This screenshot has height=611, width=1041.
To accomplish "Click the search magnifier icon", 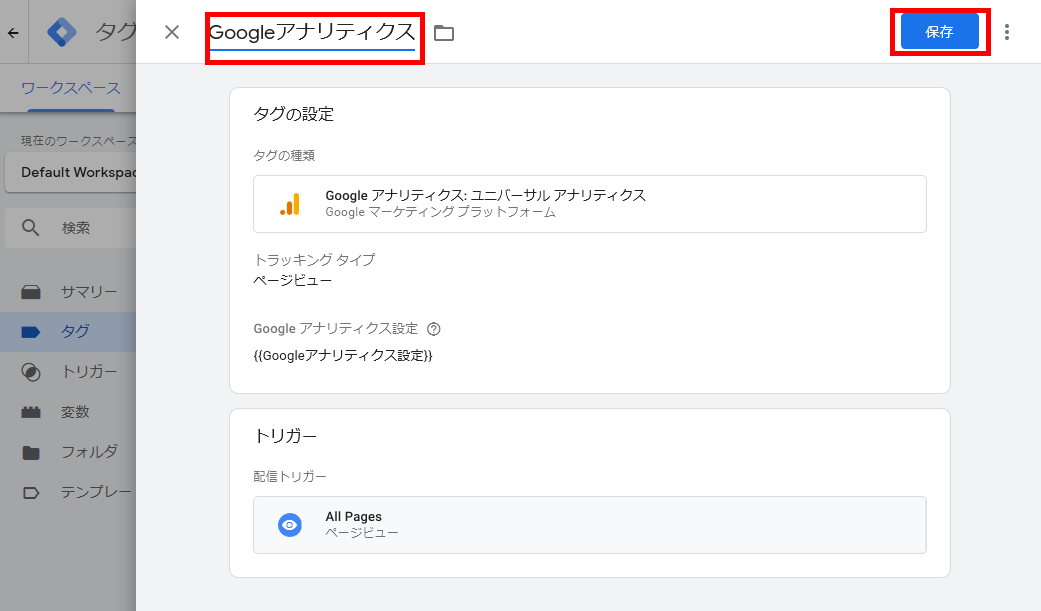I will [x=30, y=228].
